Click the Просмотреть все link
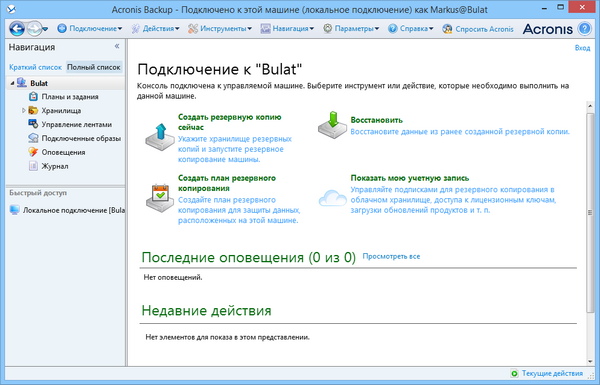The height and width of the screenshot is (385, 600). coord(391,256)
